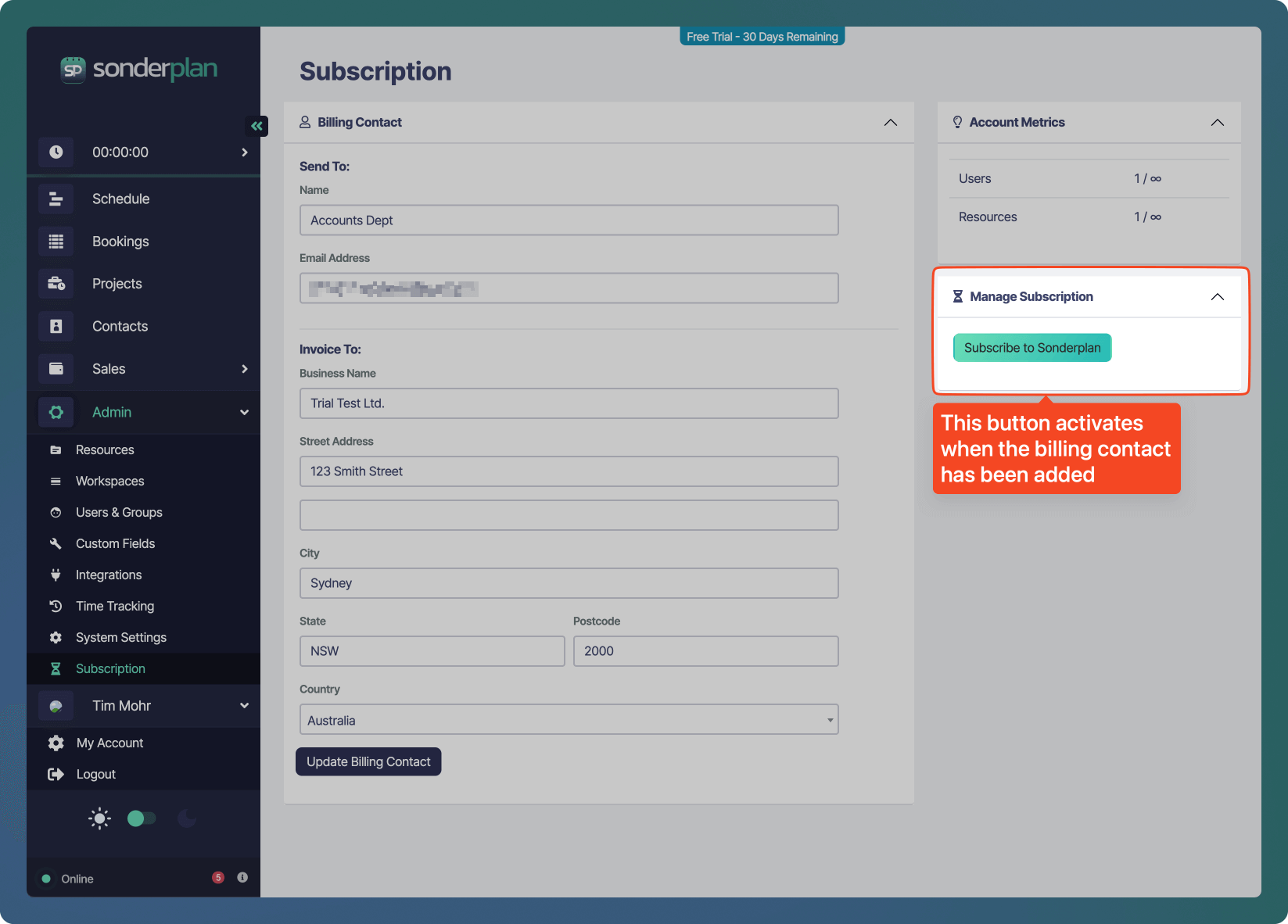Toggle the light/dark theme switch
This screenshot has height=924, width=1288.
coord(142,818)
